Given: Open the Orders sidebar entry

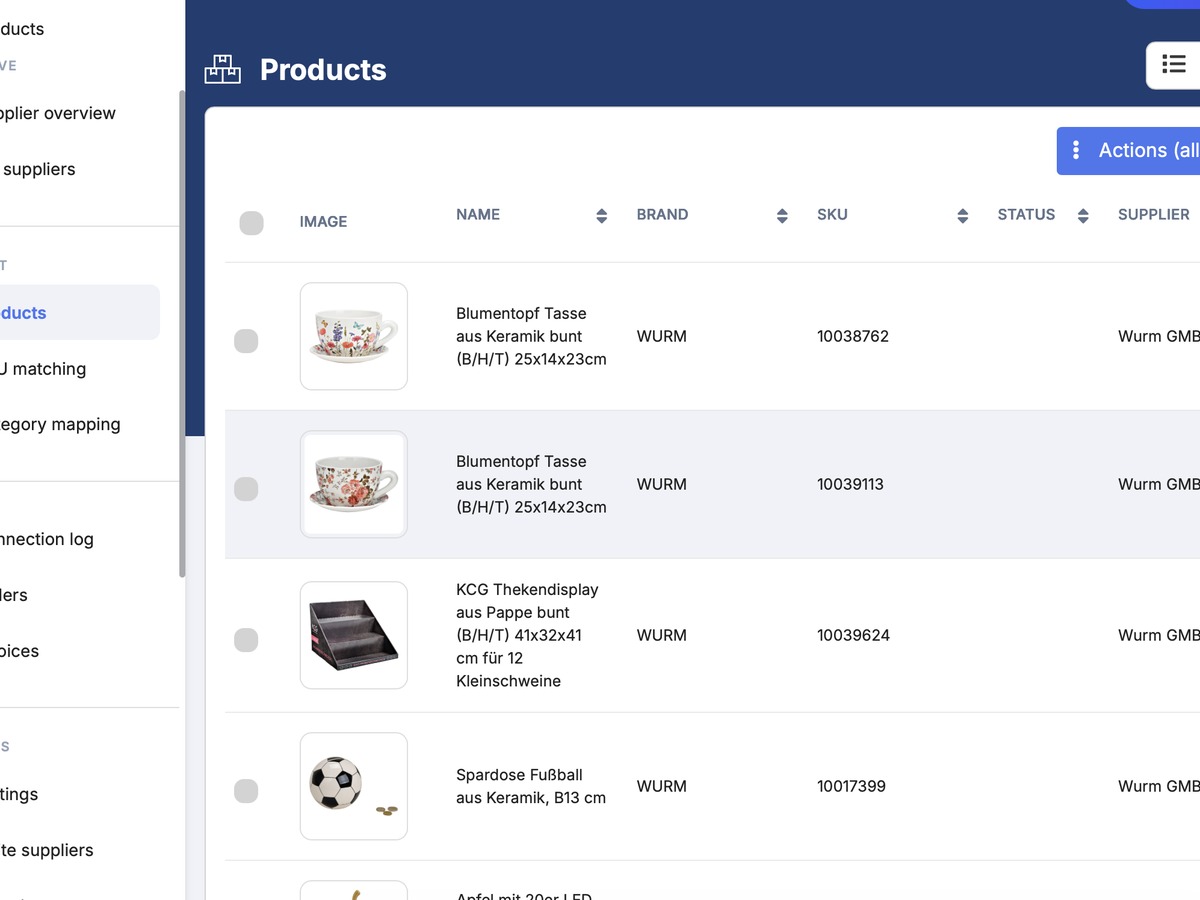Looking at the screenshot, I should pyautogui.click(x=14, y=595).
